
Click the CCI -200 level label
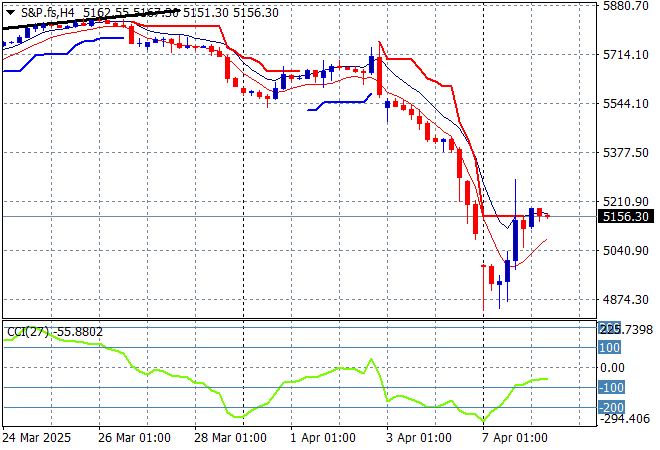pyautogui.click(x=611, y=407)
